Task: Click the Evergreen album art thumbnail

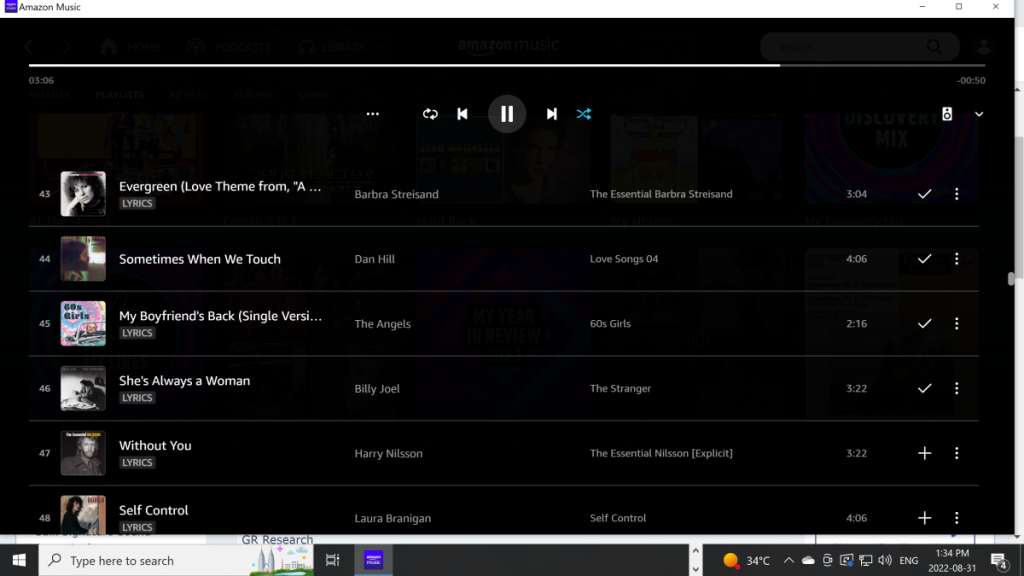Action: [x=83, y=194]
